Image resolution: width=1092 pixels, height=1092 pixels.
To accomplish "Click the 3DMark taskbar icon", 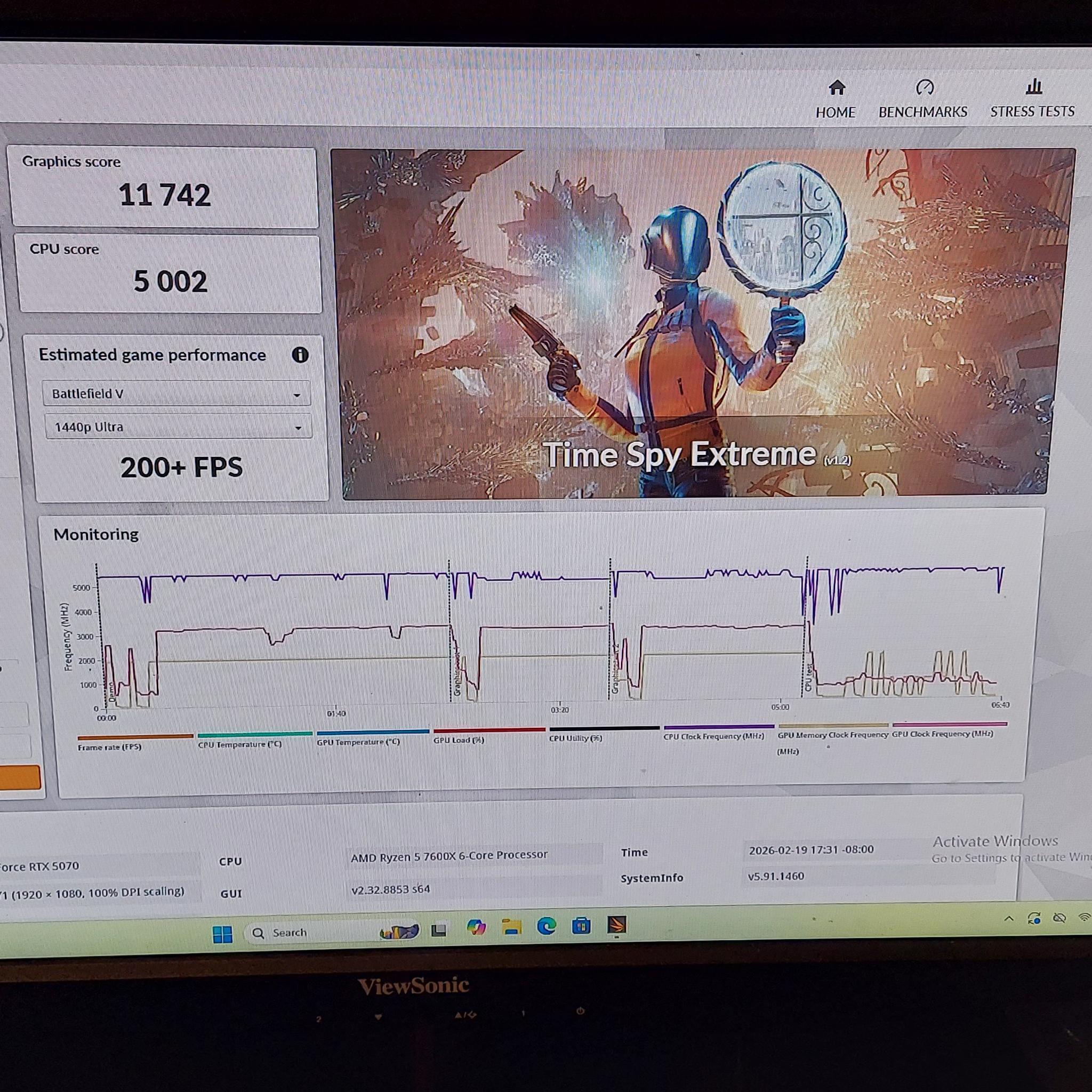I will tap(617, 925).
